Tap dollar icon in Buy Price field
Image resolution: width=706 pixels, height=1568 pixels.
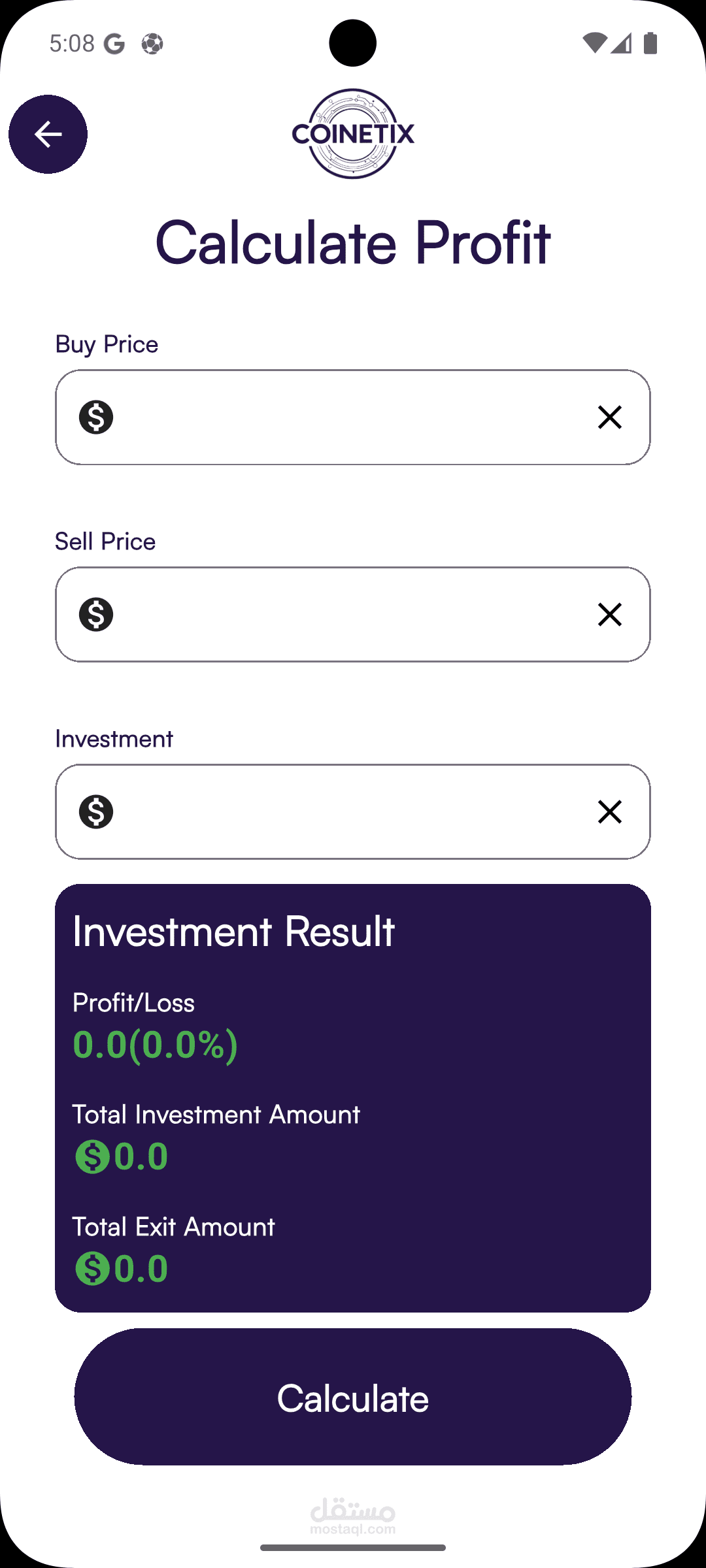(x=96, y=417)
